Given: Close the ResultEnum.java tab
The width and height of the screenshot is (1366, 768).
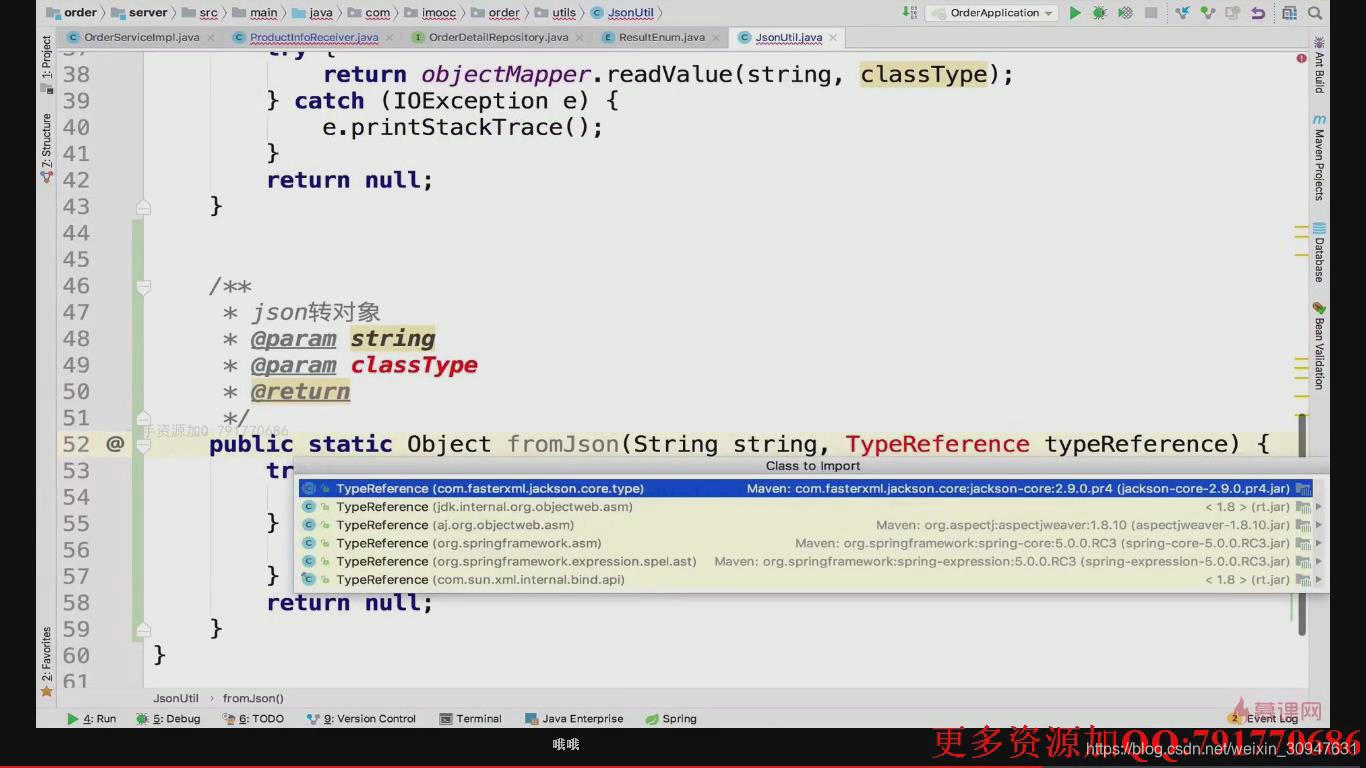Looking at the screenshot, I should click(714, 38).
